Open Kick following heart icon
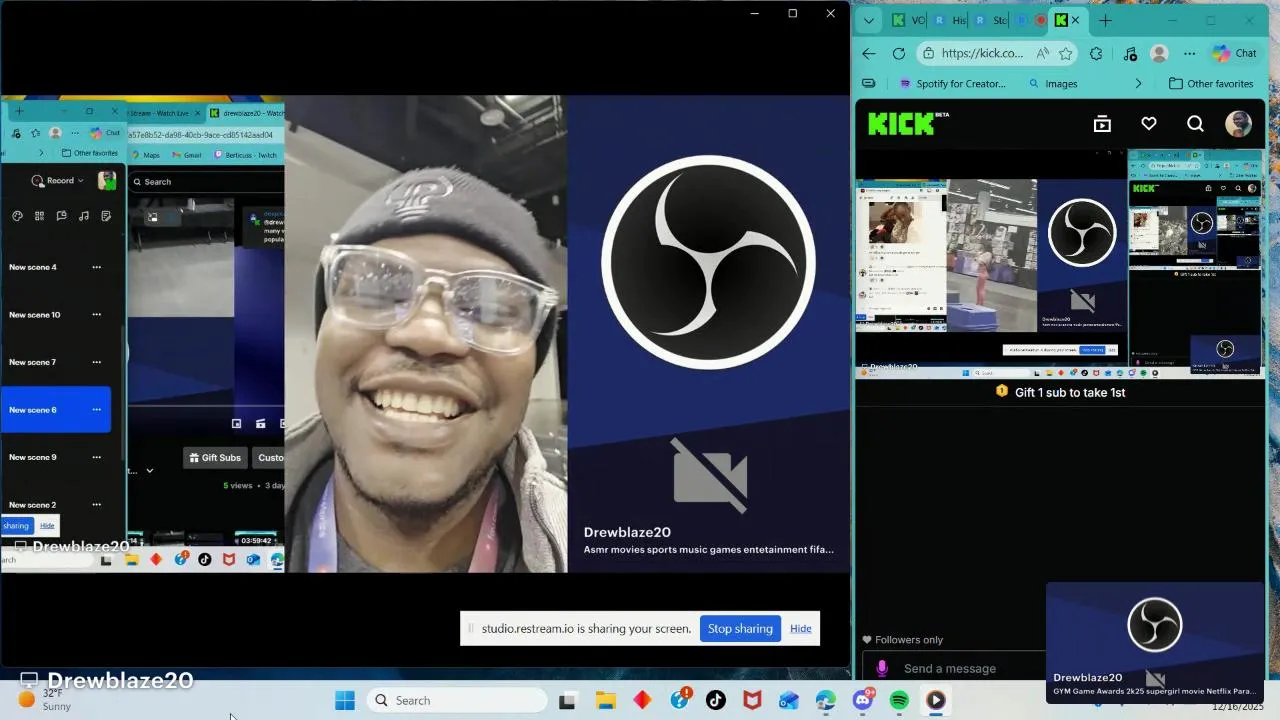This screenshot has width=1280, height=720. 1149,124
